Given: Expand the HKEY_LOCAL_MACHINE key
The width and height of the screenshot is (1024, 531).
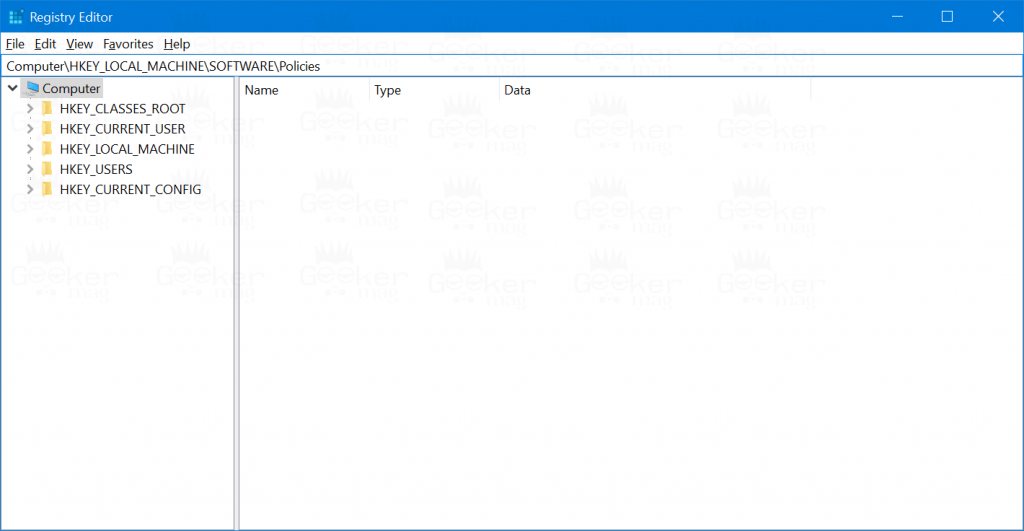Looking at the screenshot, I should (30, 149).
